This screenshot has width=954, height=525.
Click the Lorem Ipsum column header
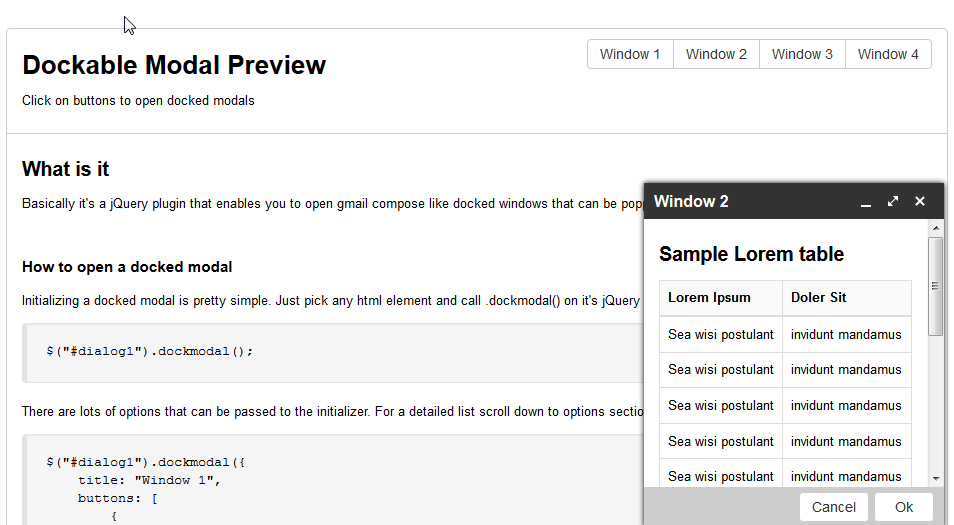[709, 297]
